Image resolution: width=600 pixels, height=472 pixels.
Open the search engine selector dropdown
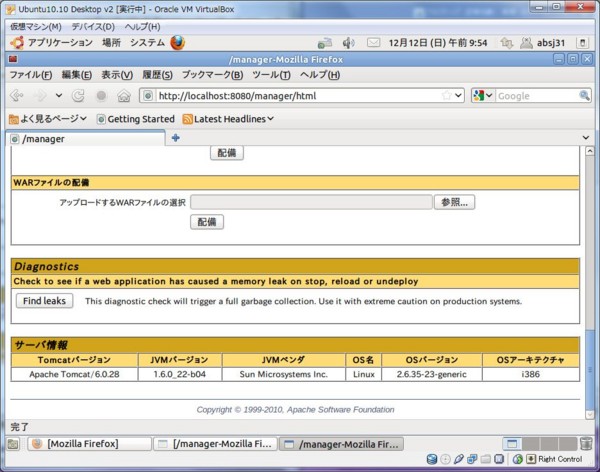click(x=483, y=95)
